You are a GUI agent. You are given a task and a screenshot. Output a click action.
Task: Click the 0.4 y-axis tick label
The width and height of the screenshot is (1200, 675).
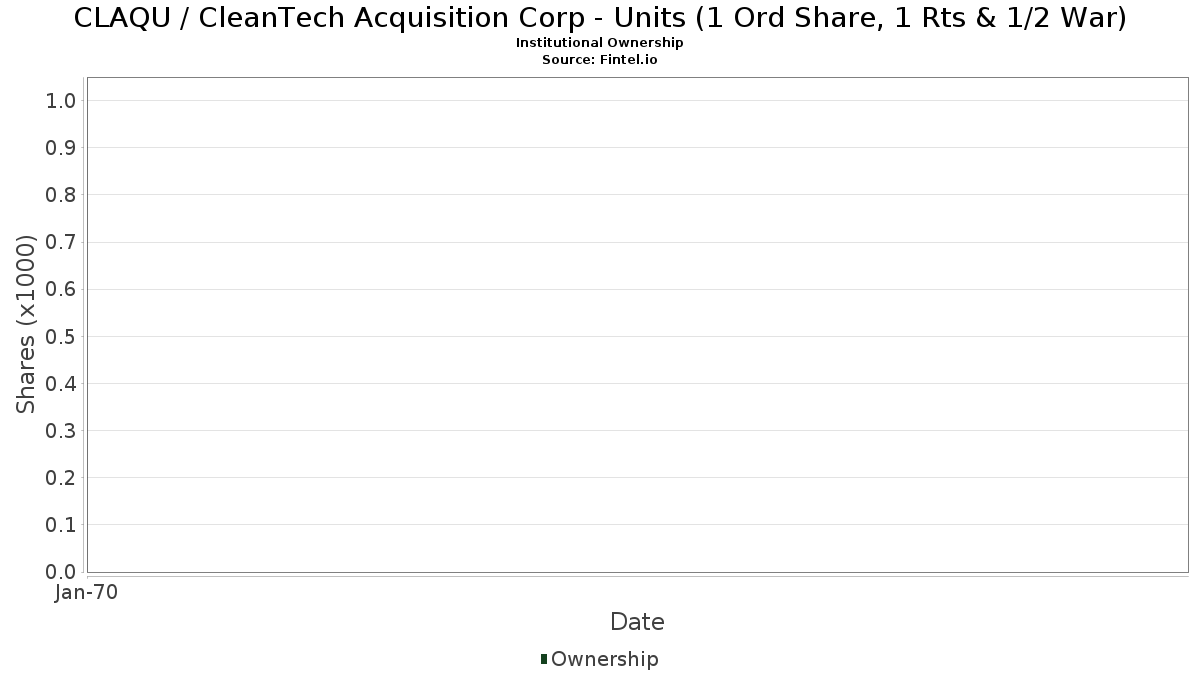point(61,384)
